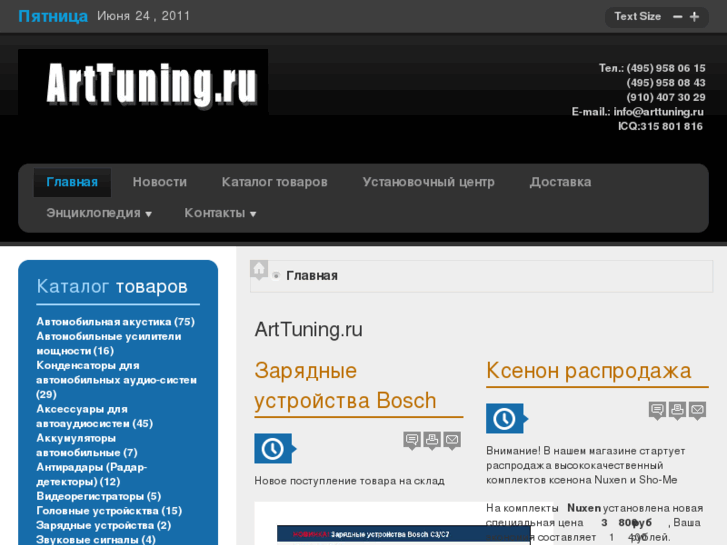The height and width of the screenshot is (545, 727).
Task: Open comments icon for Bosch article
Action: pos(412,440)
